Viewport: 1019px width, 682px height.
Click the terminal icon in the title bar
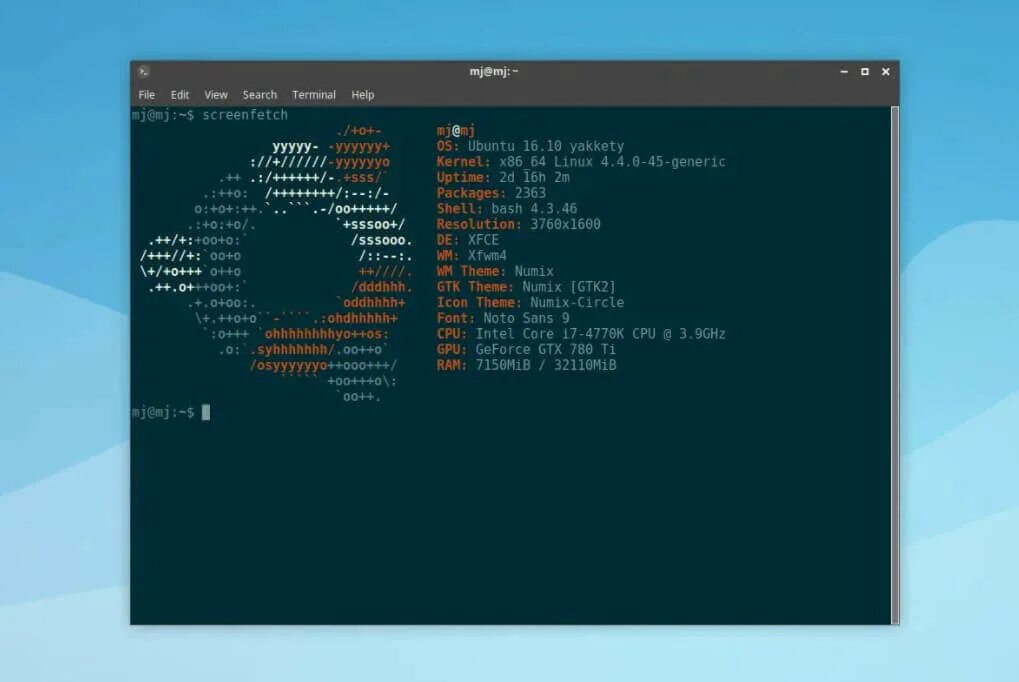point(144,71)
